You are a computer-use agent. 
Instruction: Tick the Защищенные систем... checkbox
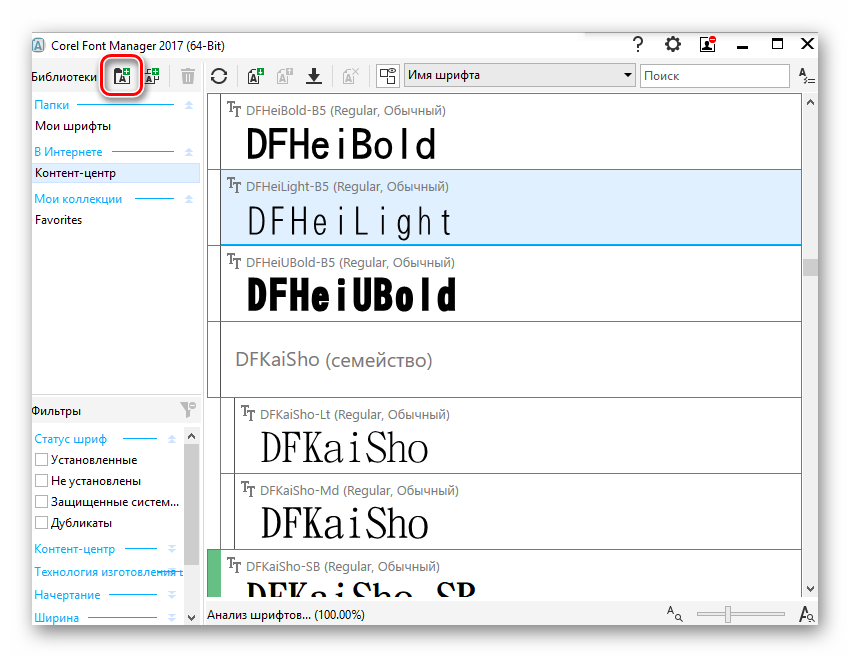coord(41,501)
